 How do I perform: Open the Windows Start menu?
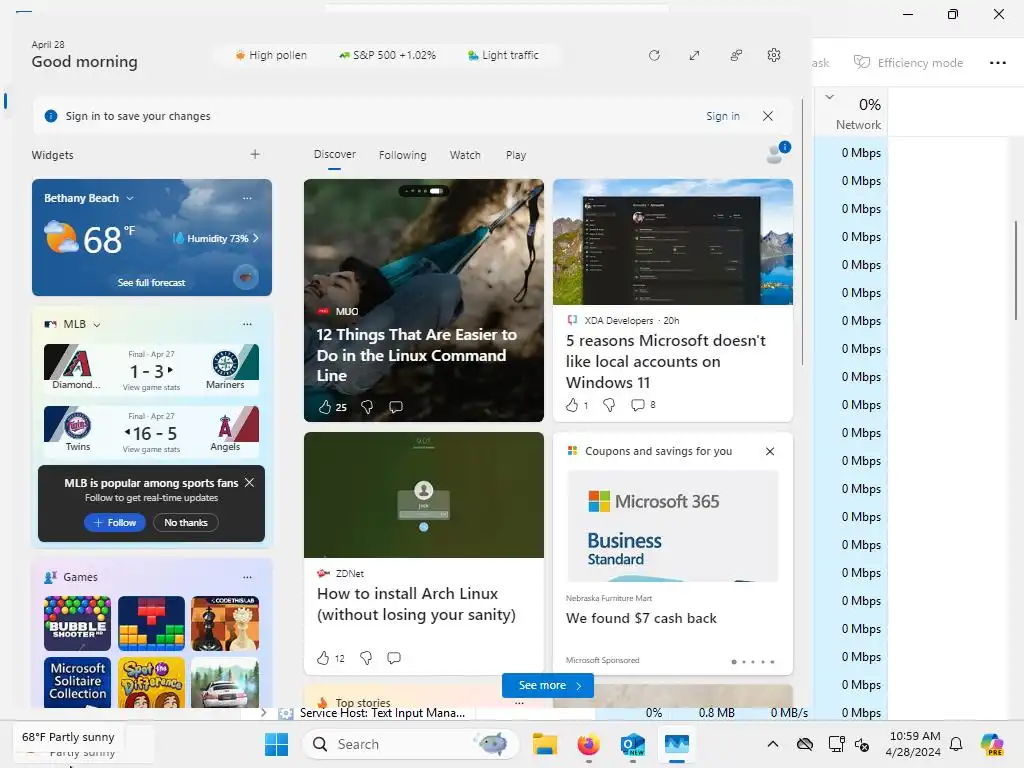pos(276,744)
